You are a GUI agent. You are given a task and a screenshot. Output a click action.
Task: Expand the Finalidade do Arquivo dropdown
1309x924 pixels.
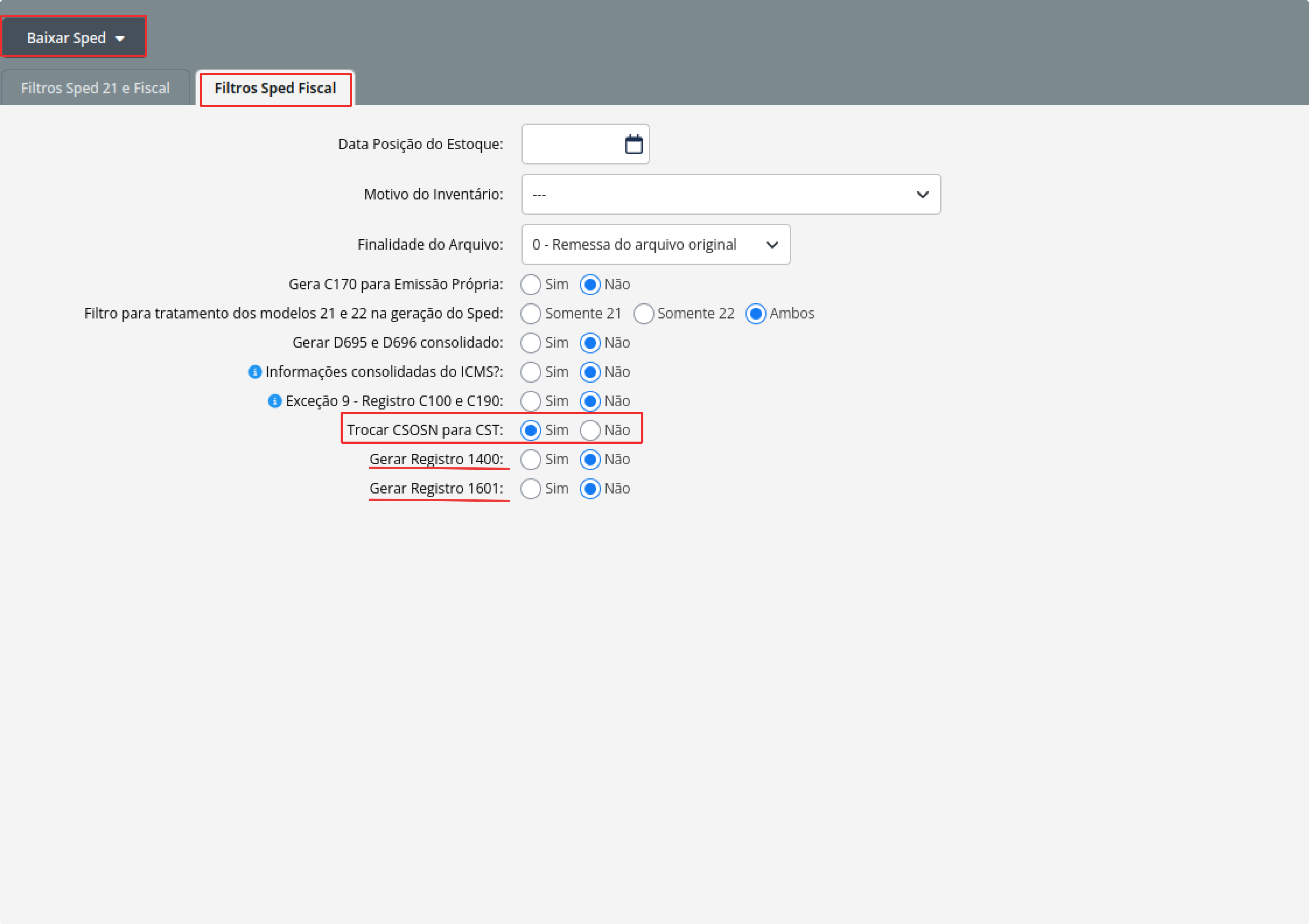coord(656,244)
